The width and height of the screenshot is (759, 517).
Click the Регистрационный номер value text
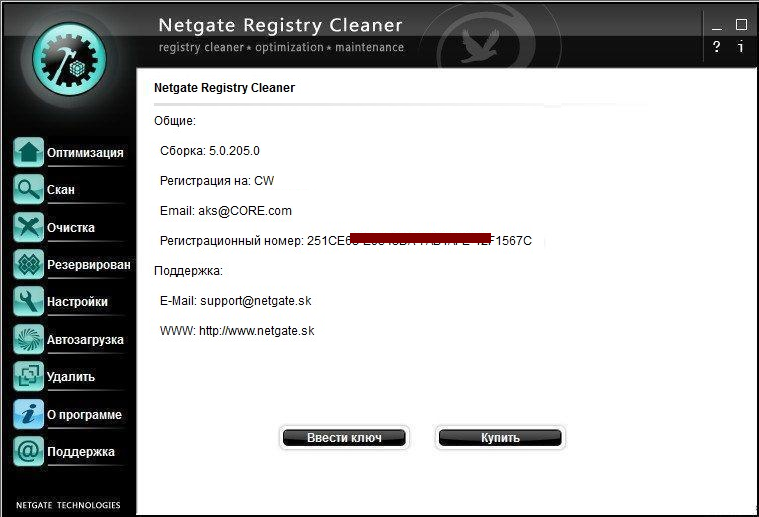coord(419,241)
